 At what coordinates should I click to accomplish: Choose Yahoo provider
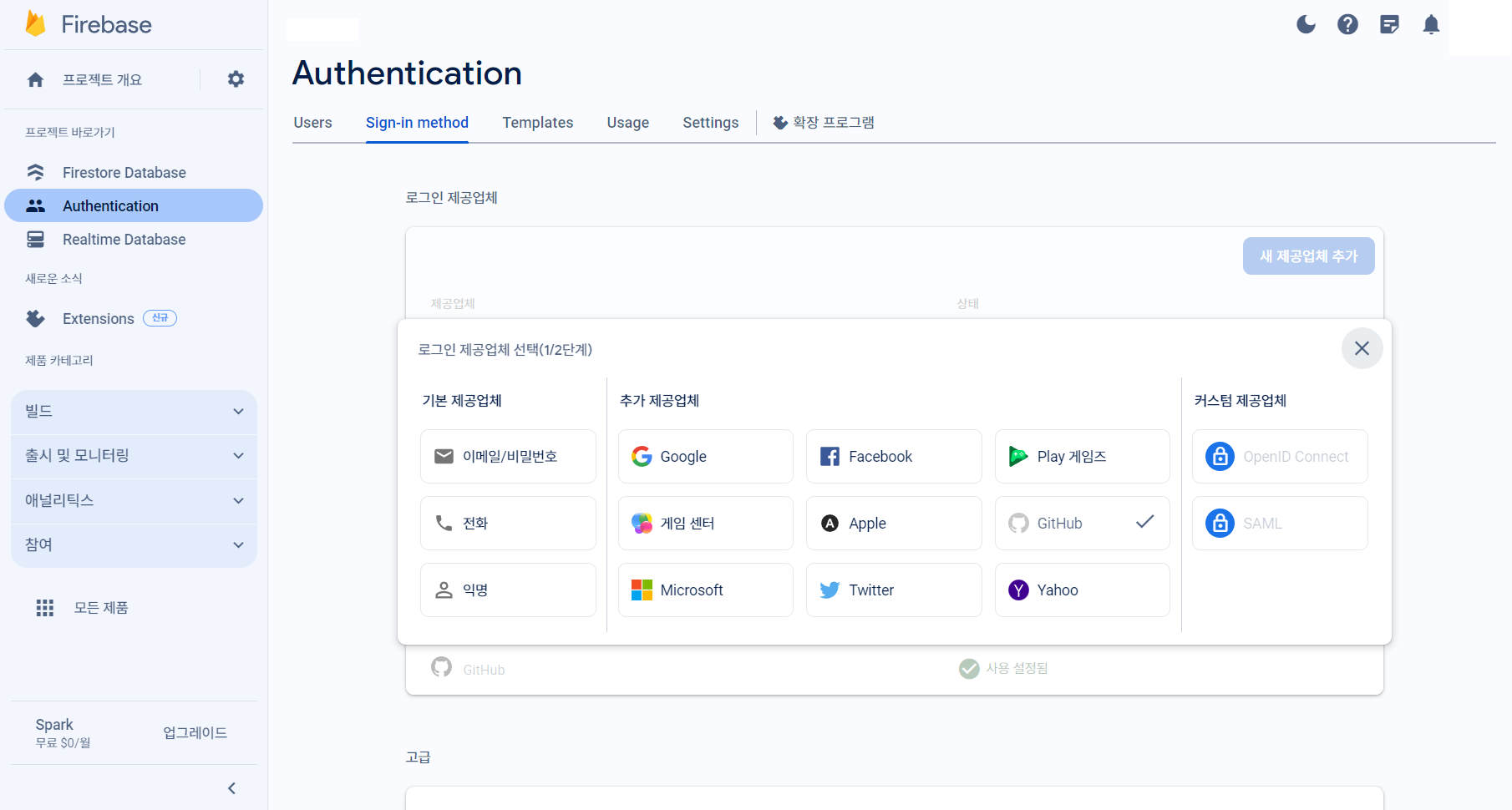coord(1082,590)
